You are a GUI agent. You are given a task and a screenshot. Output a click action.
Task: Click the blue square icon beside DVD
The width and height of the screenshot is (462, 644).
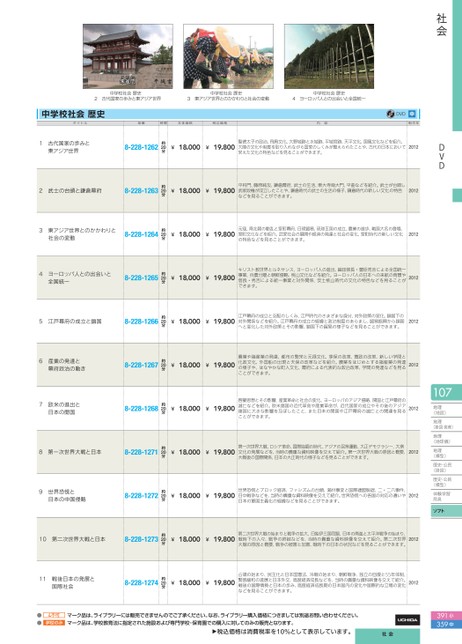tap(412, 114)
